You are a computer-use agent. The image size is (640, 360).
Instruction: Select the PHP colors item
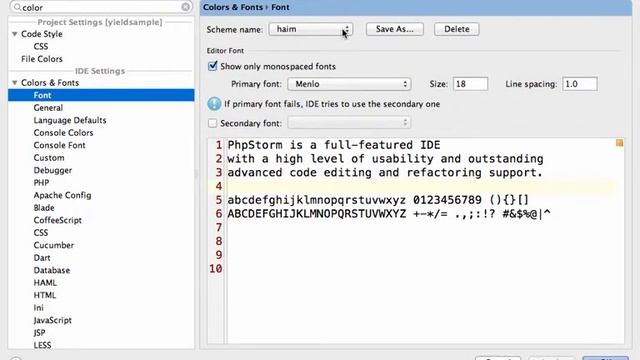[x=41, y=182]
